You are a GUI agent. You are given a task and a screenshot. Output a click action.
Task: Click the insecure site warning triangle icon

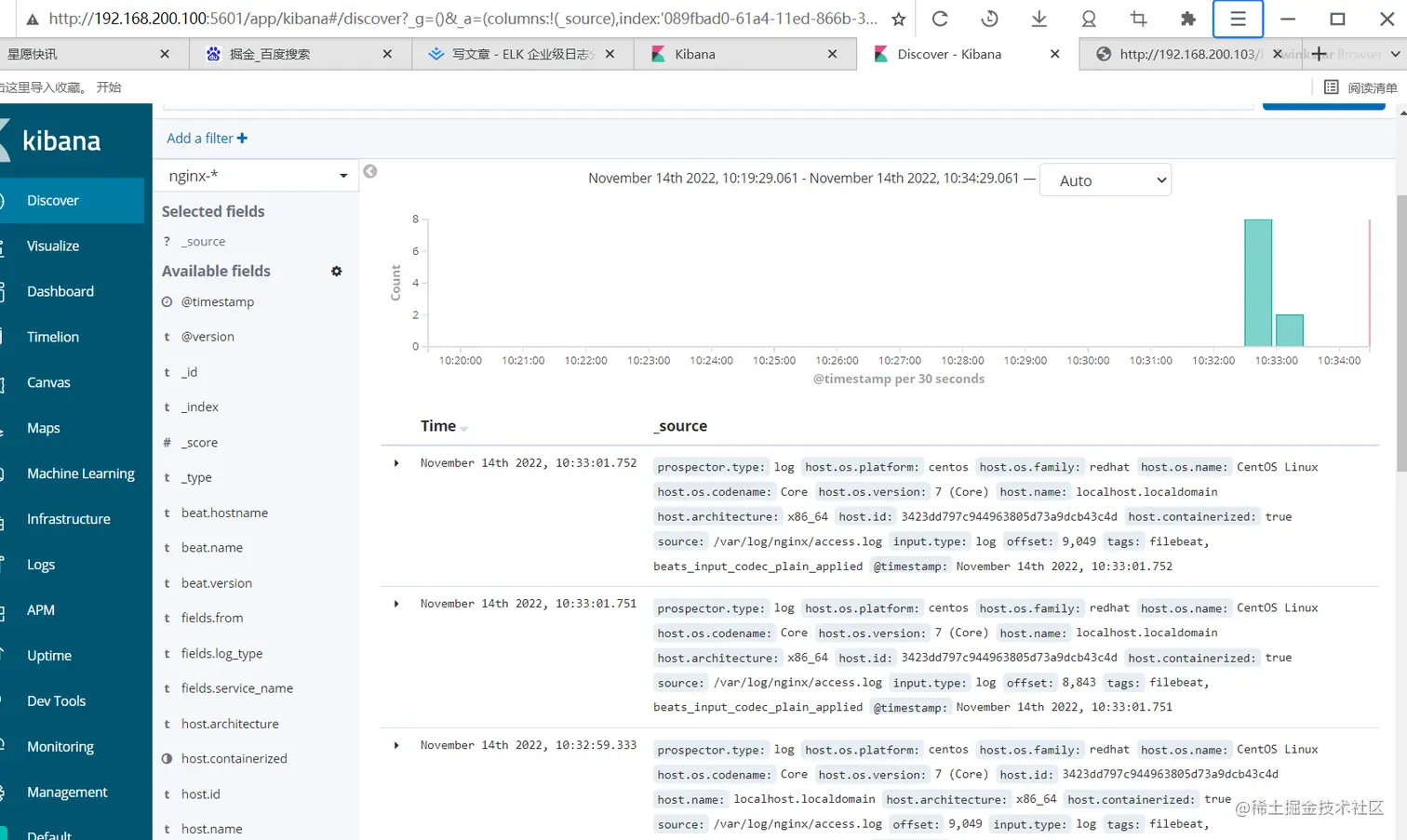(x=32, y=19)
